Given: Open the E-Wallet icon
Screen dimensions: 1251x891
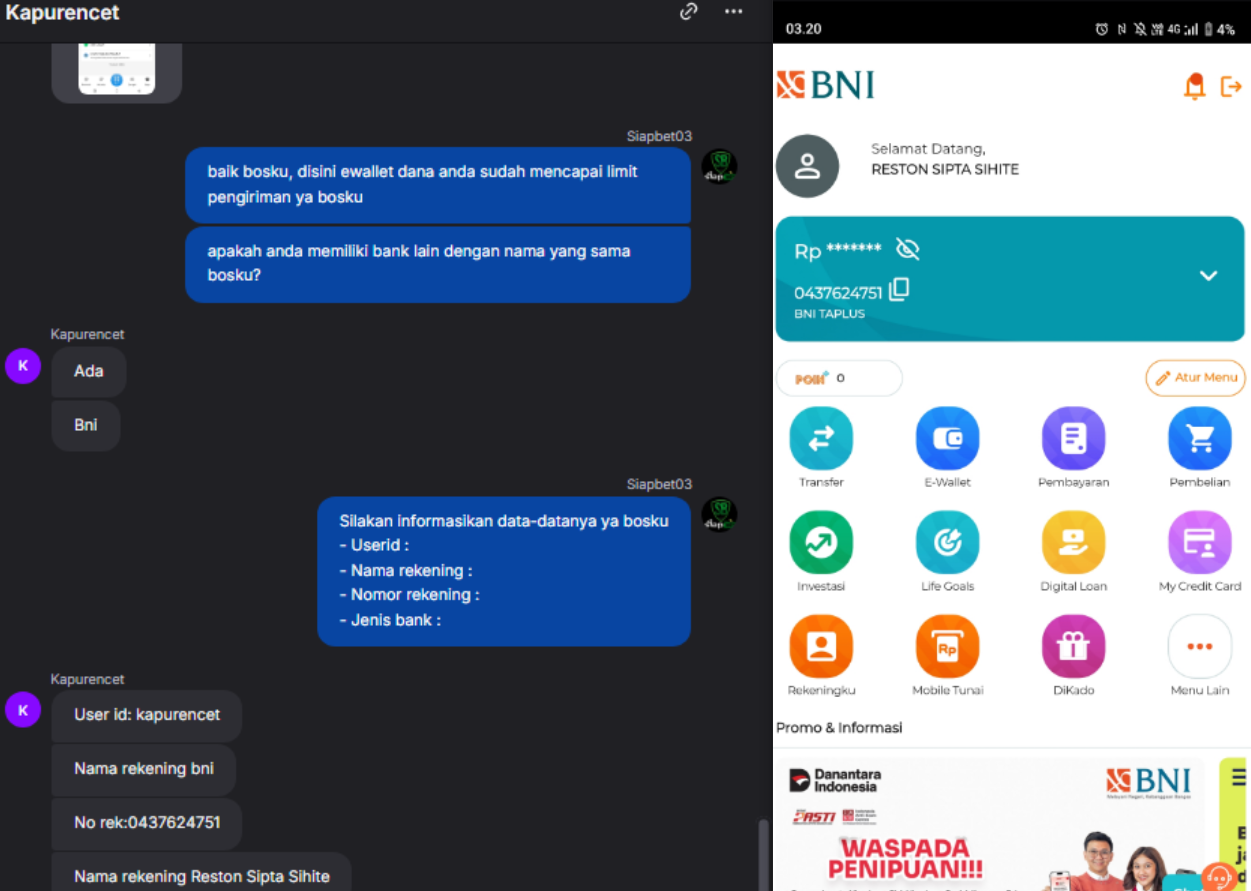Looking at the screenshot, I should click(x=947, y=438).
